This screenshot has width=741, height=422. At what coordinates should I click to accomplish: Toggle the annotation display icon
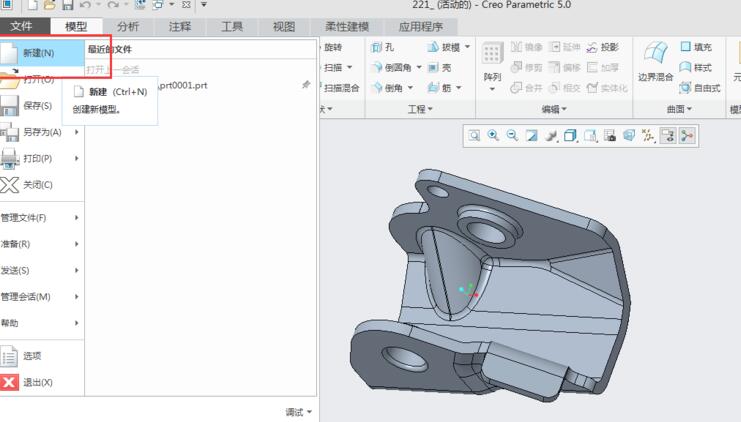point(668,136)
